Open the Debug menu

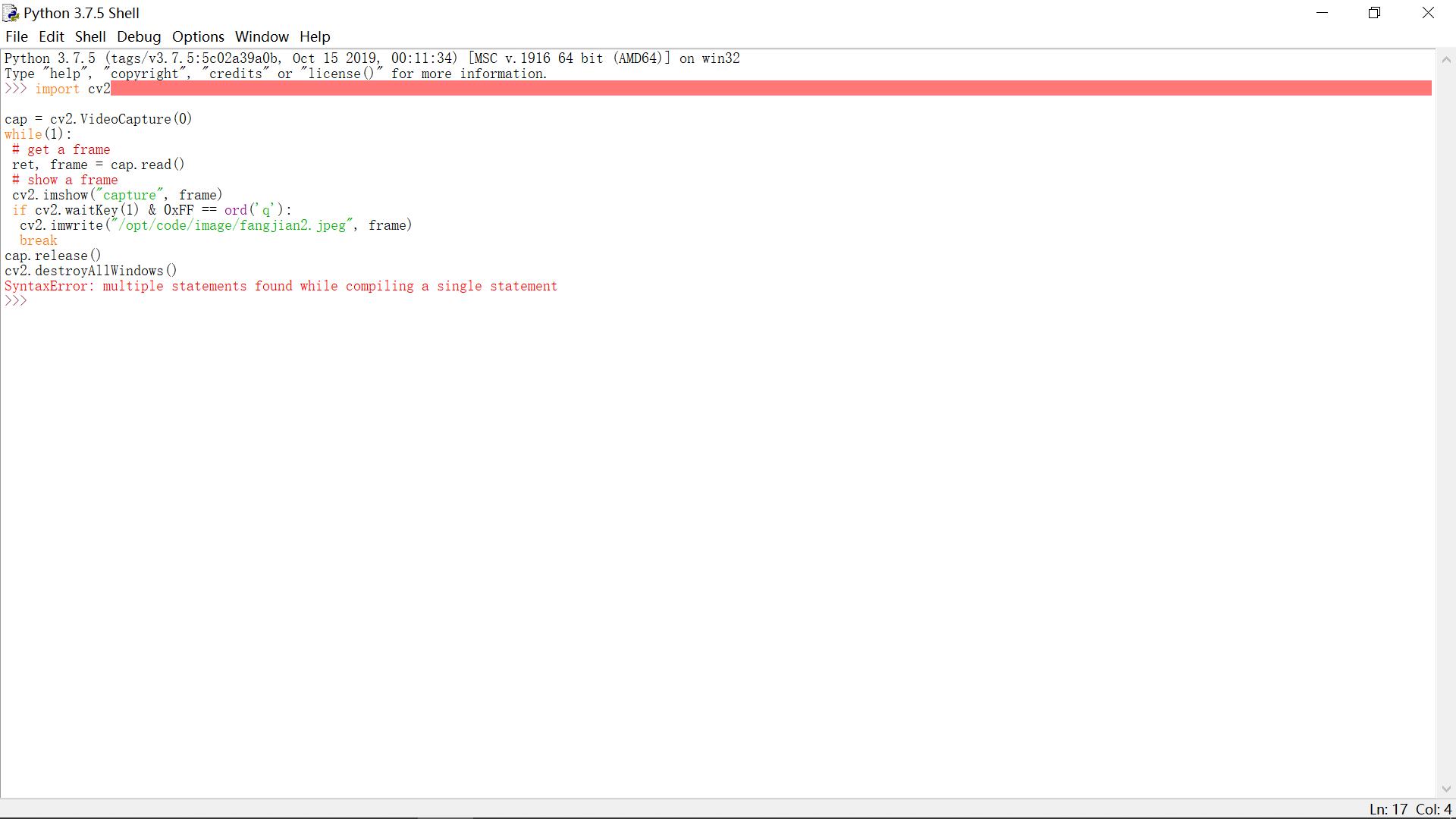139,36
